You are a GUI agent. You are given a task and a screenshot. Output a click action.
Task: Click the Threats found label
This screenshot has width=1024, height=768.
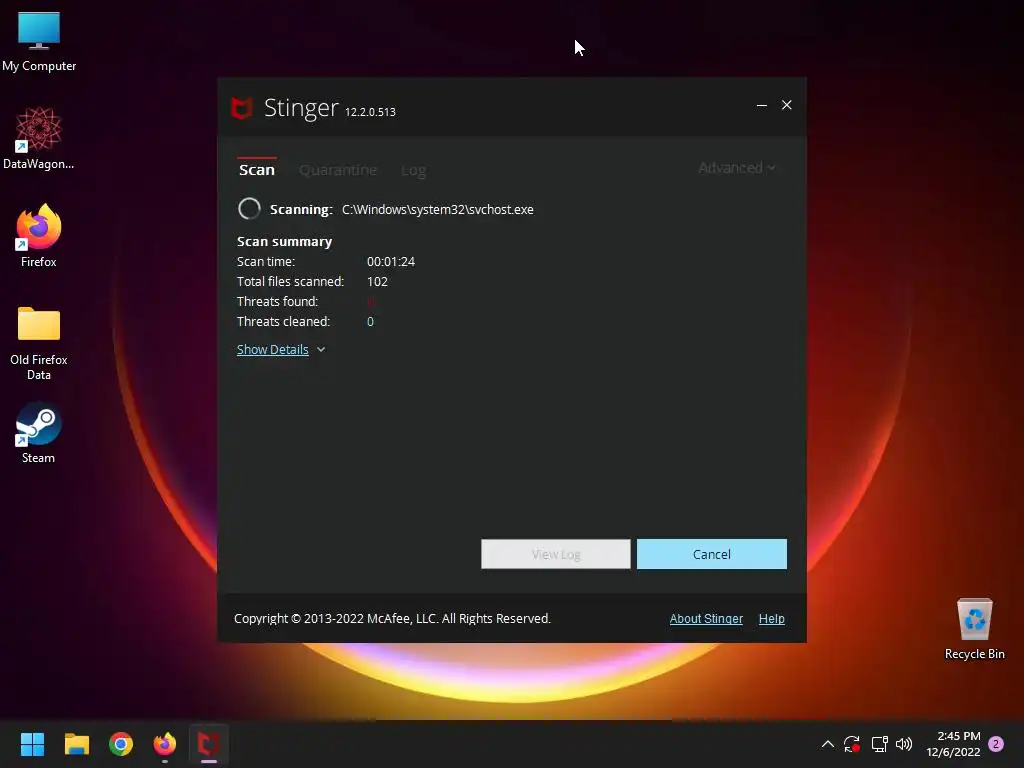tap(277, 301)
